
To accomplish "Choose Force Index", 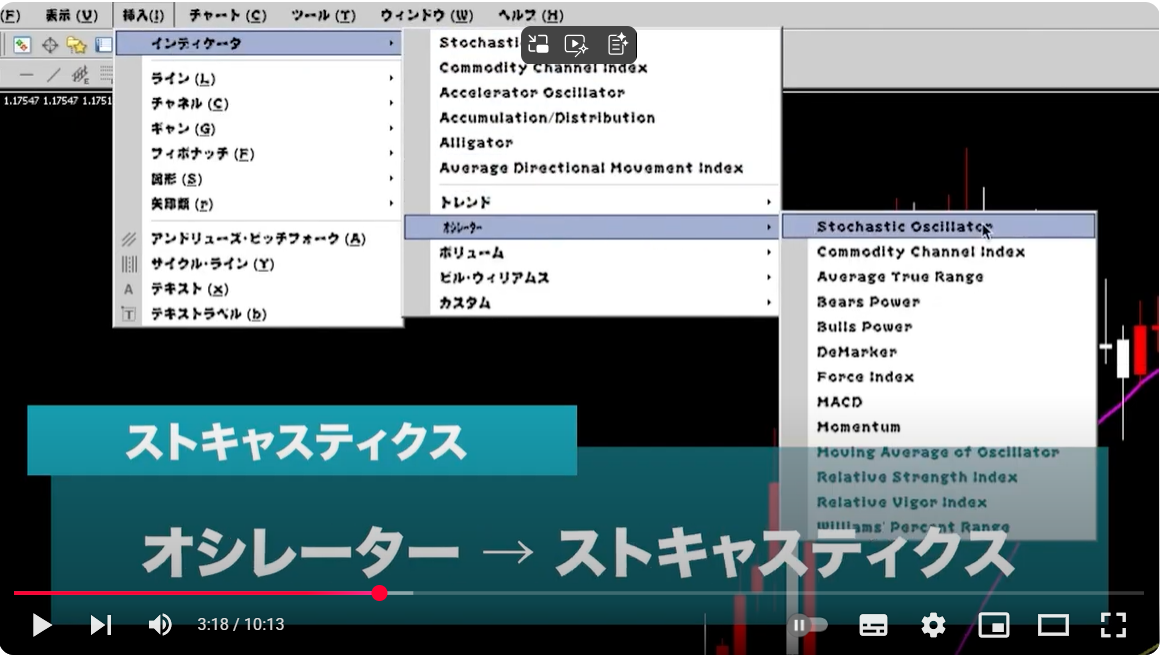I will (x=938, y=377).
